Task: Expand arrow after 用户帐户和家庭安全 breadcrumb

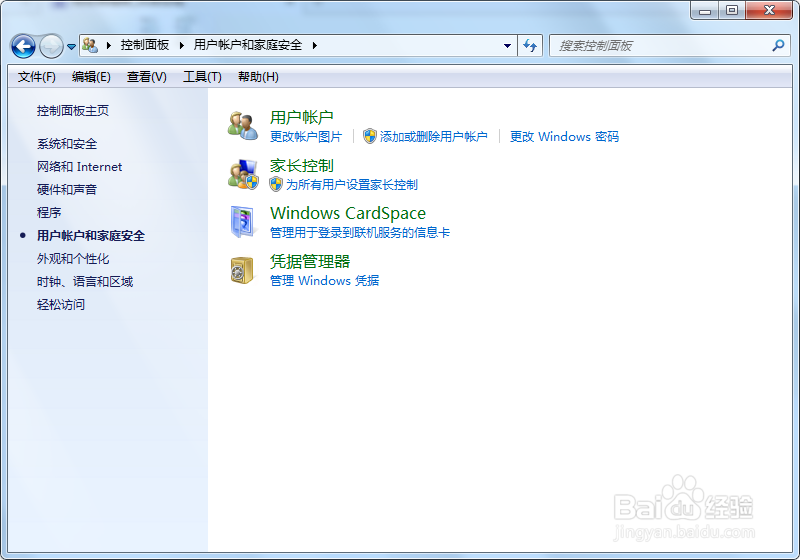Action: point(315,45)
